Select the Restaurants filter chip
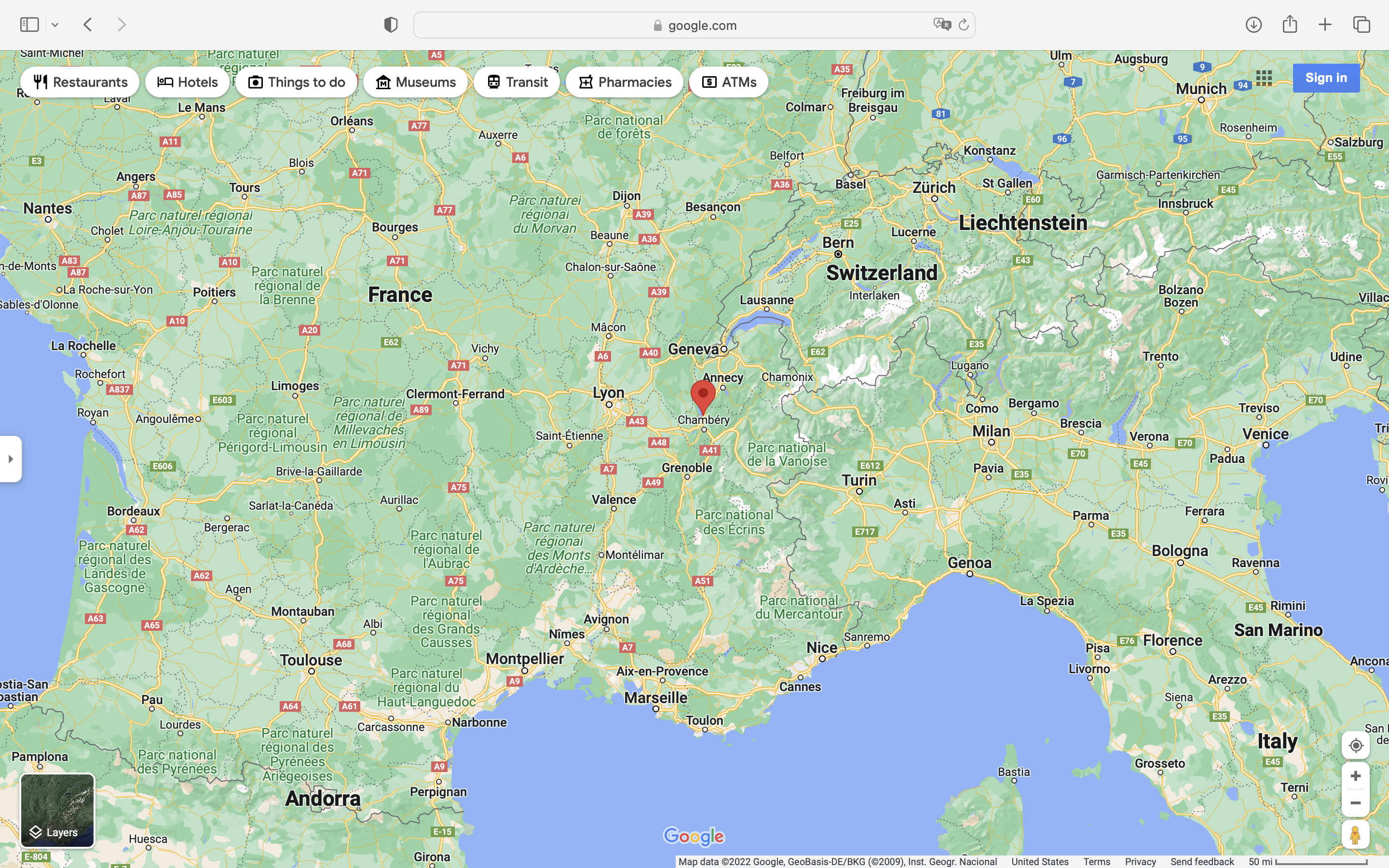The width and height of the screenshot is (1389, 868). 81,82
